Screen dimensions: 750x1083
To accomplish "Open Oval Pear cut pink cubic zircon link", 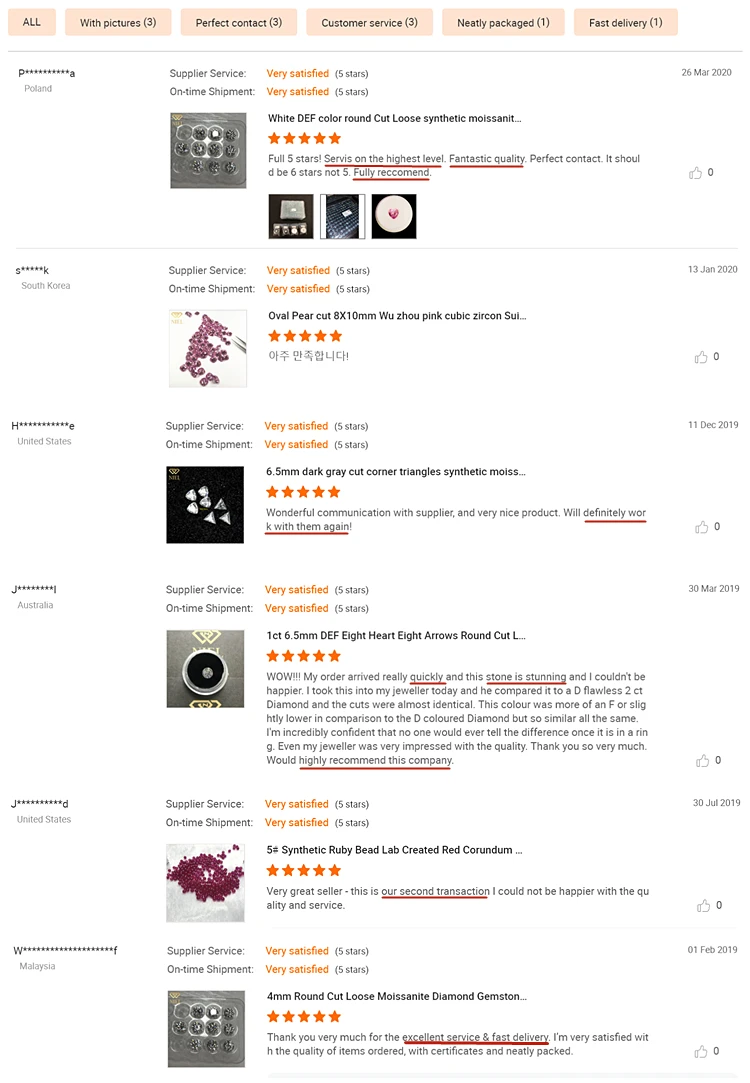I will coord(397,316).
